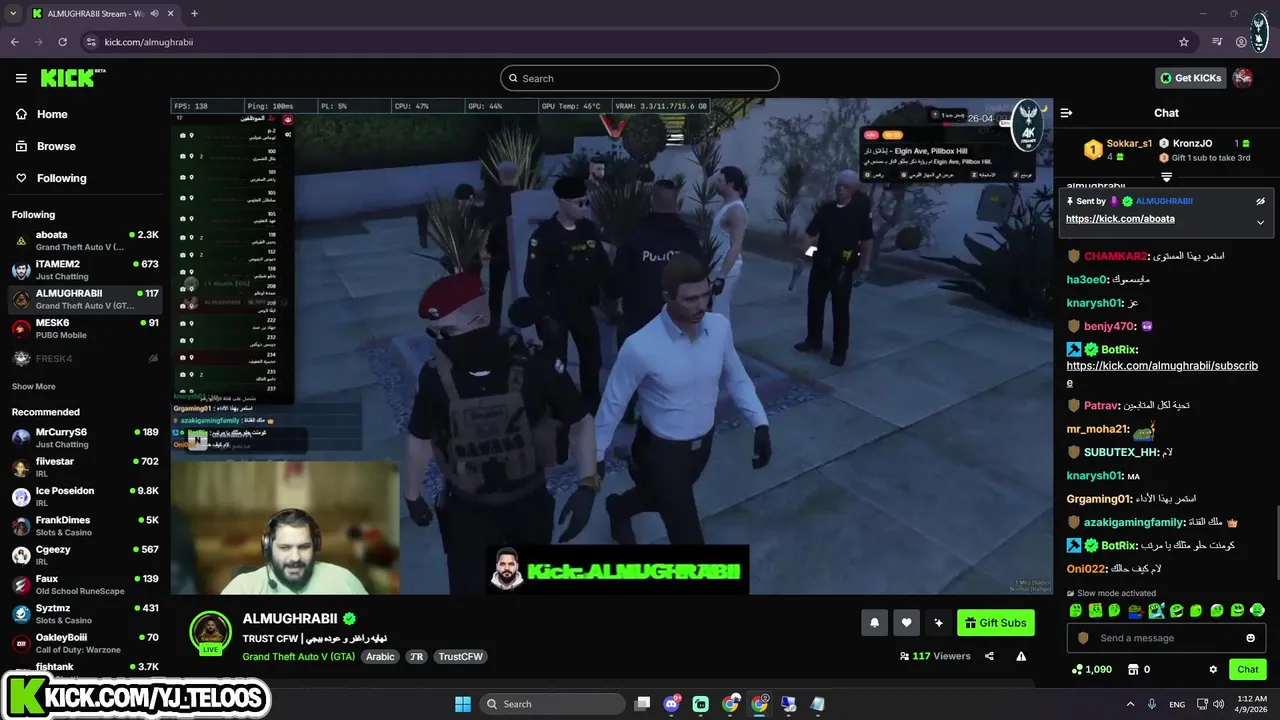The image size is (1280, 720).
Task: Open Discord from the taskbar
Action: tap(671, 704)
